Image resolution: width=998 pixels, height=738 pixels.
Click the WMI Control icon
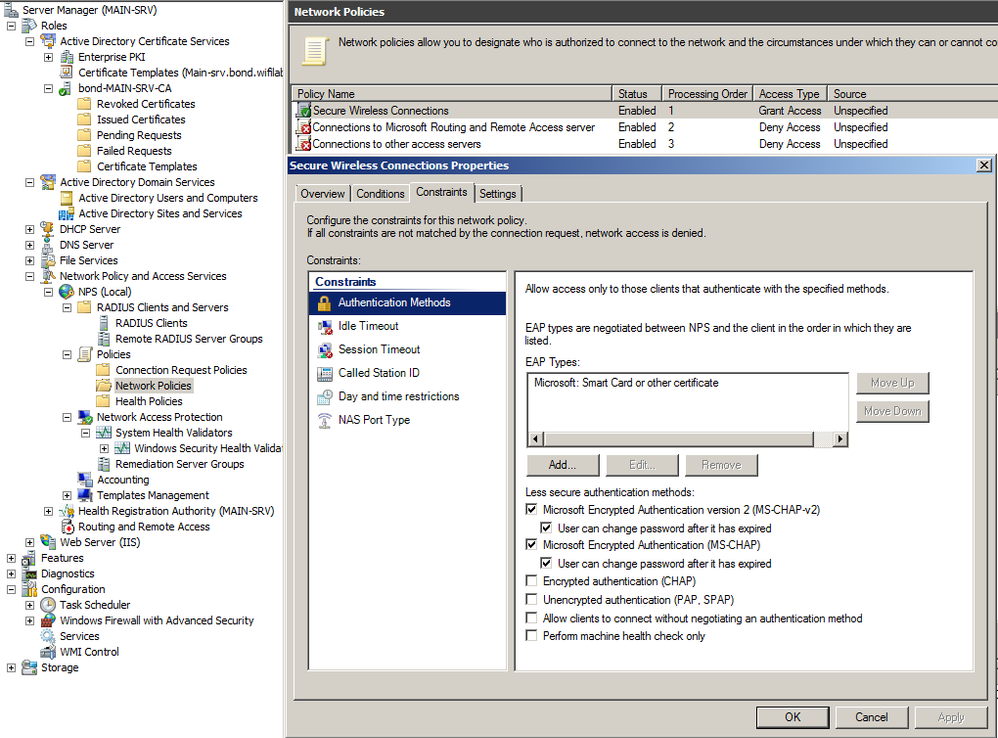[x=47, y=651]
